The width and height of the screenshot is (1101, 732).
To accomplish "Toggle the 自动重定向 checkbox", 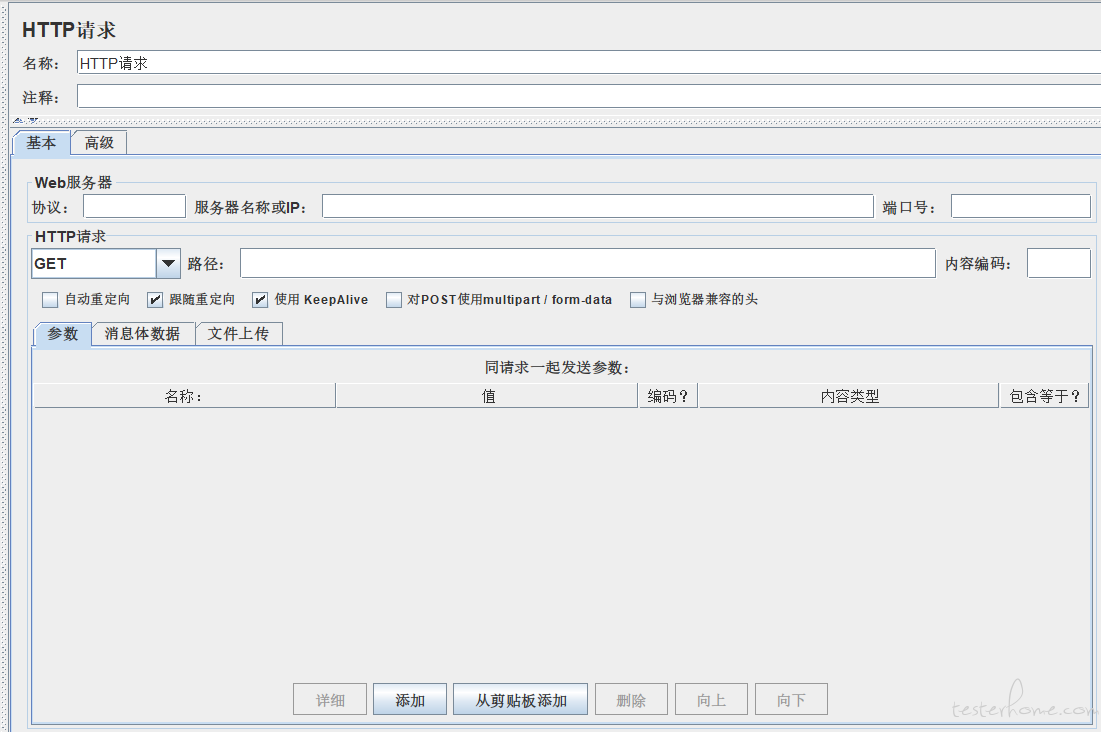I will coord(50,300).
